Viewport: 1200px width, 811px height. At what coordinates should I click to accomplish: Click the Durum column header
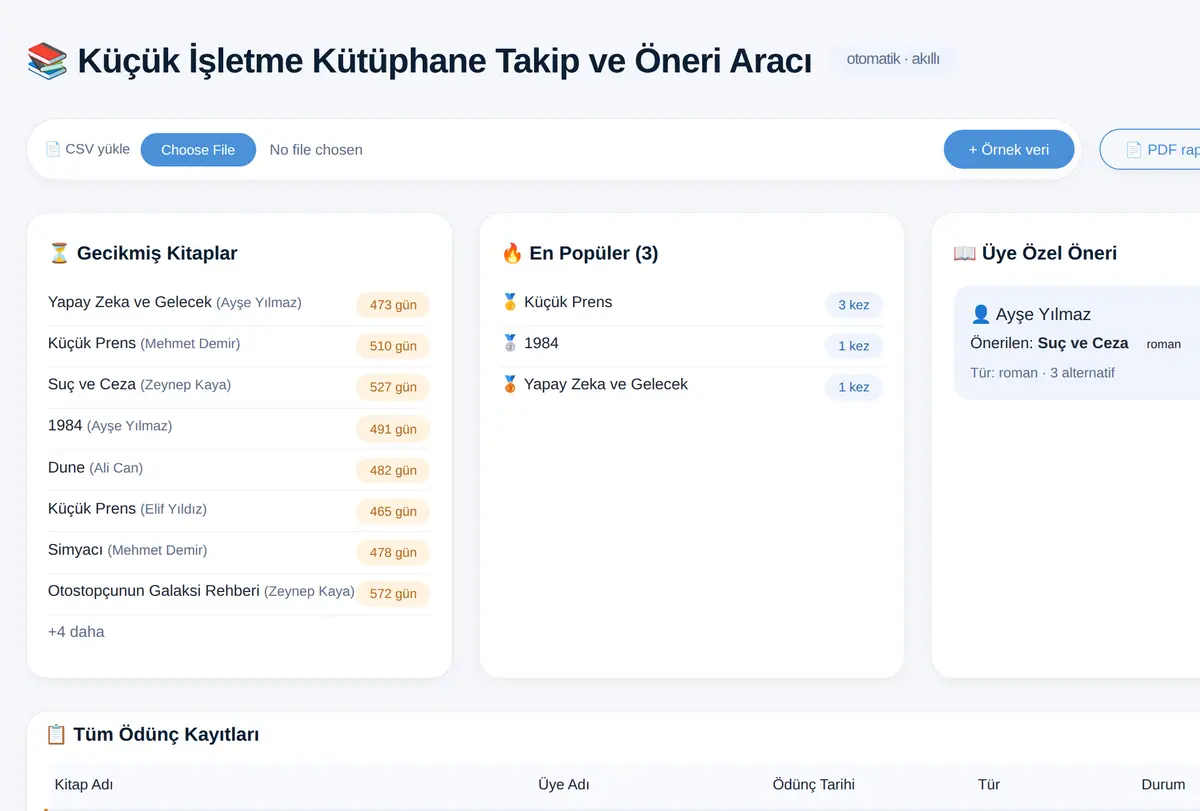[1164, 785]
